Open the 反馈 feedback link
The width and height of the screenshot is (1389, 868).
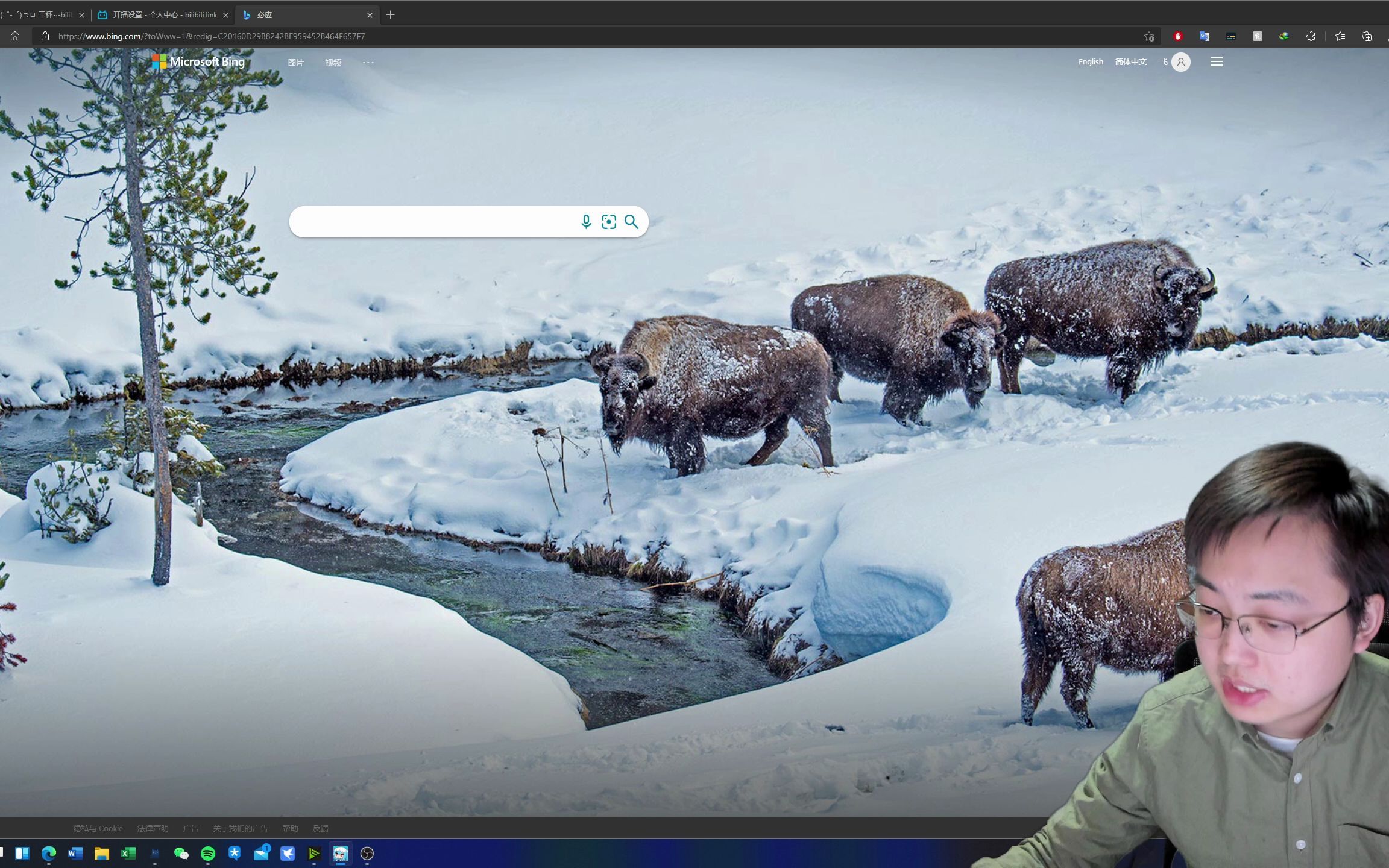pos(320,828)
